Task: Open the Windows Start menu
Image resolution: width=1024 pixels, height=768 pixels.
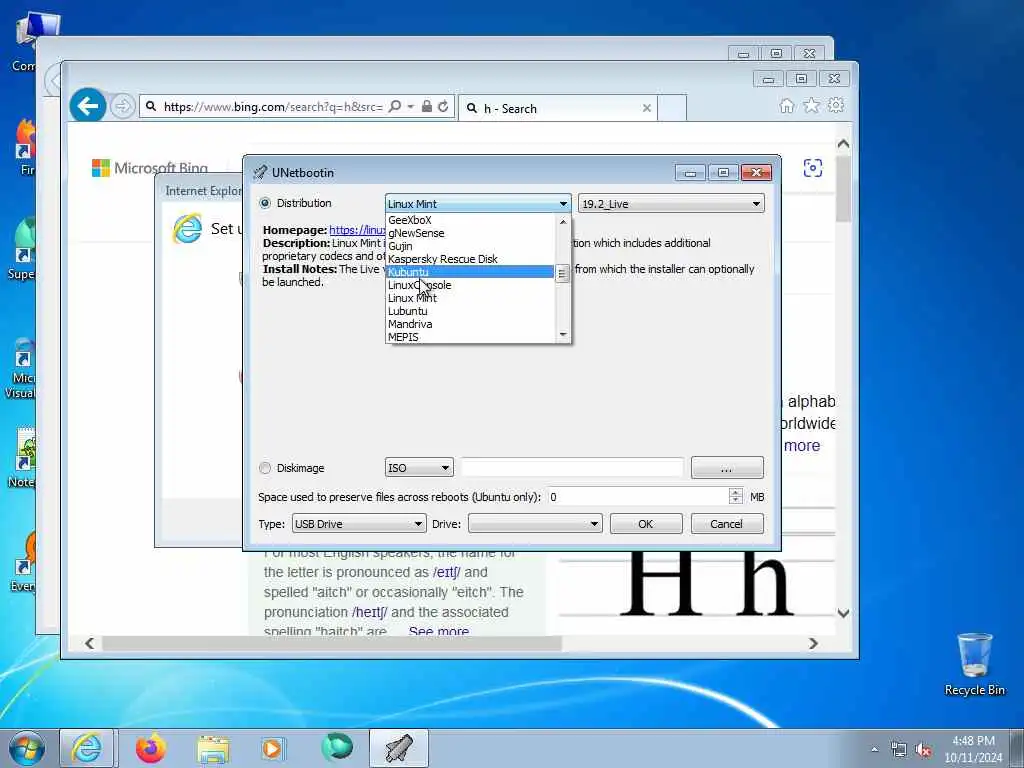Action: click(27, 748)
